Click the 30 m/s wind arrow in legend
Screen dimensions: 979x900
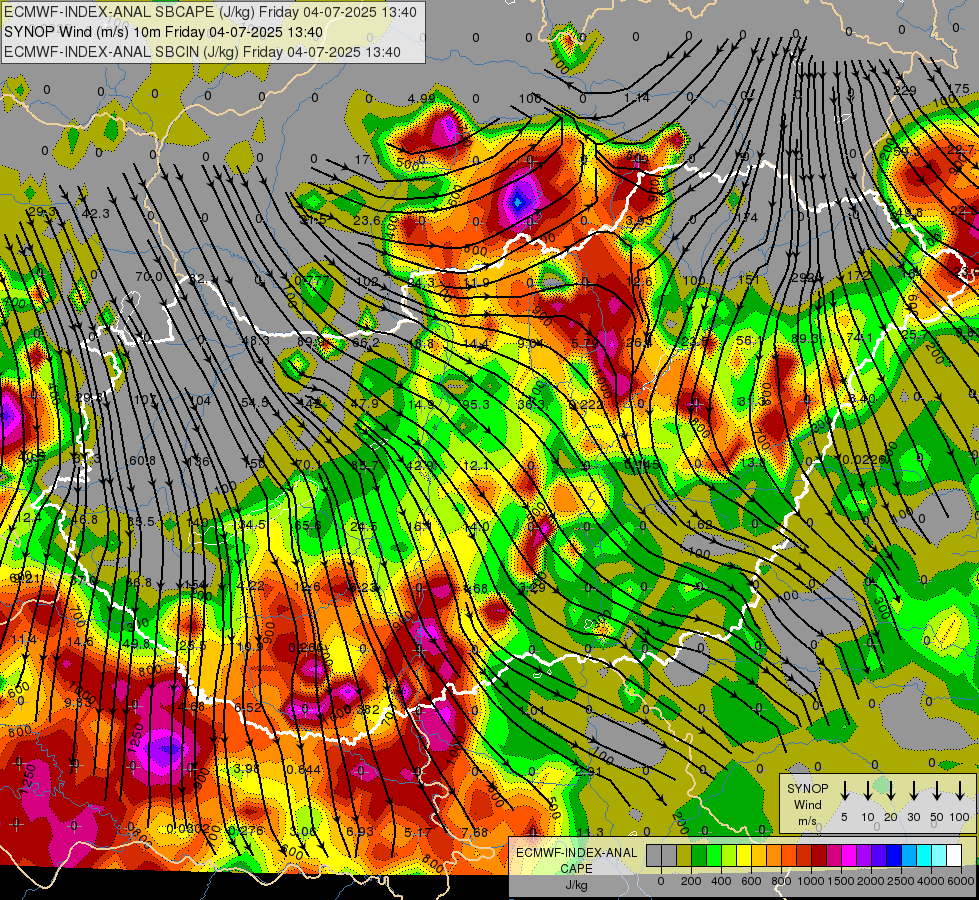913,791
